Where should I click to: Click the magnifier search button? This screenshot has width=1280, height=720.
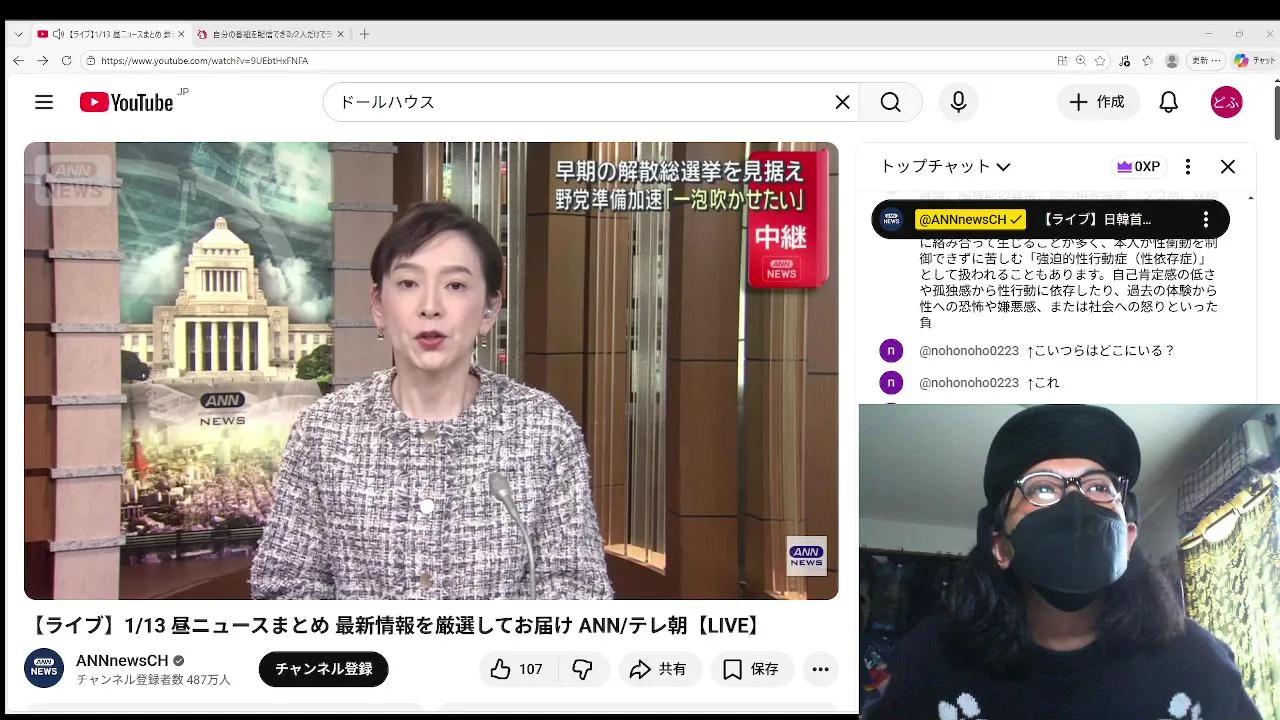tap(890, 102)
